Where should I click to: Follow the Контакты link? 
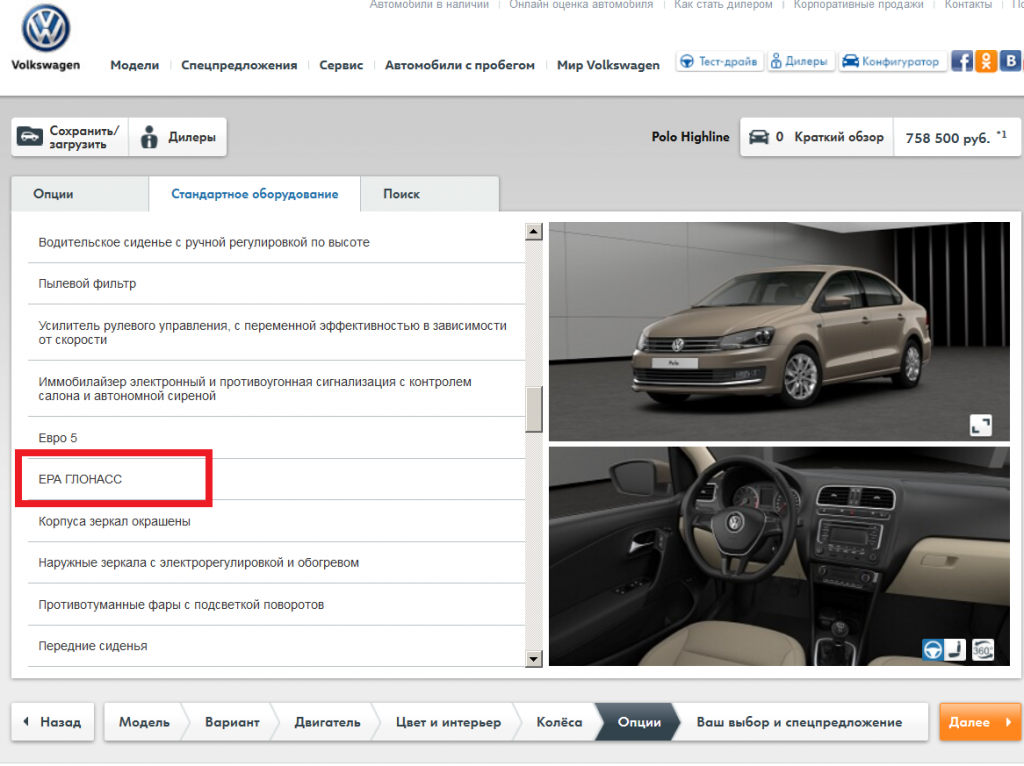coord(968,5)
